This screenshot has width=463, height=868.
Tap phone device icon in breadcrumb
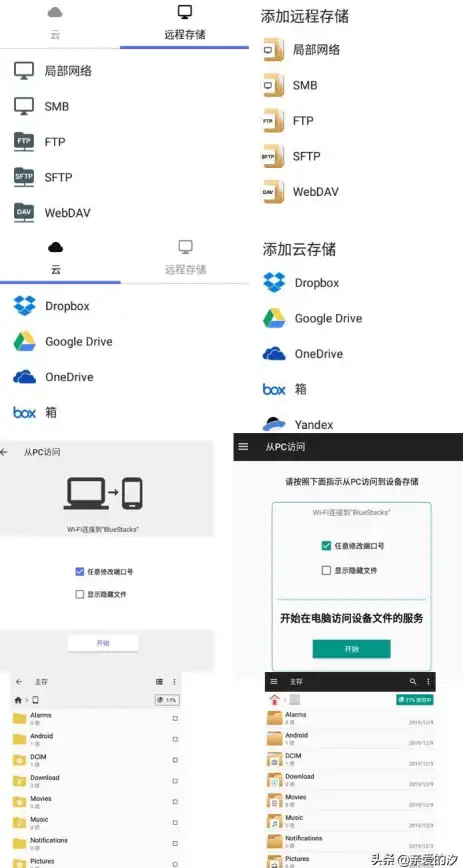point(35,700)
